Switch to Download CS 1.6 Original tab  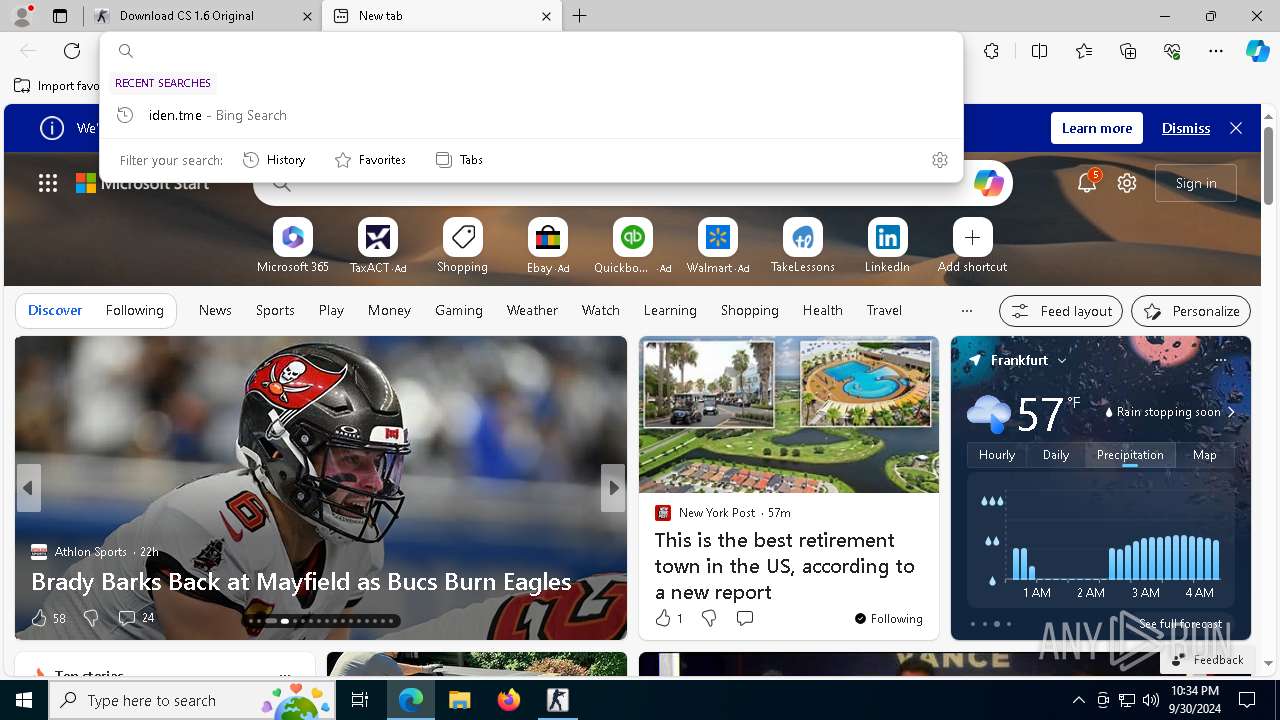(x=203, y=16)
